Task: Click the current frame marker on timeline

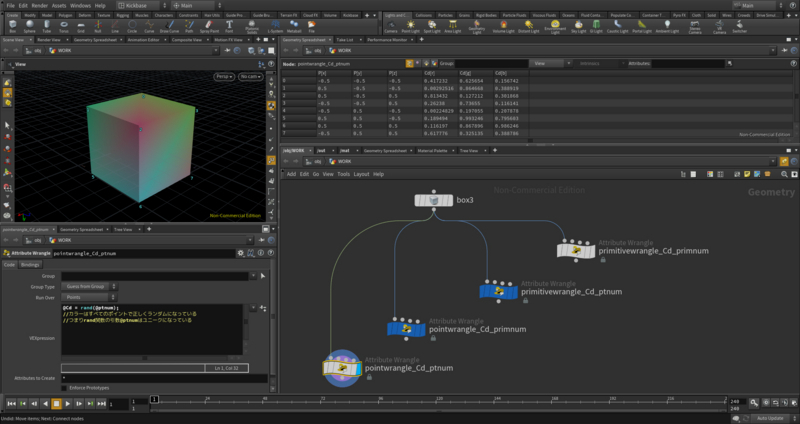Action: pyautogui.click(x=154, y=399)
